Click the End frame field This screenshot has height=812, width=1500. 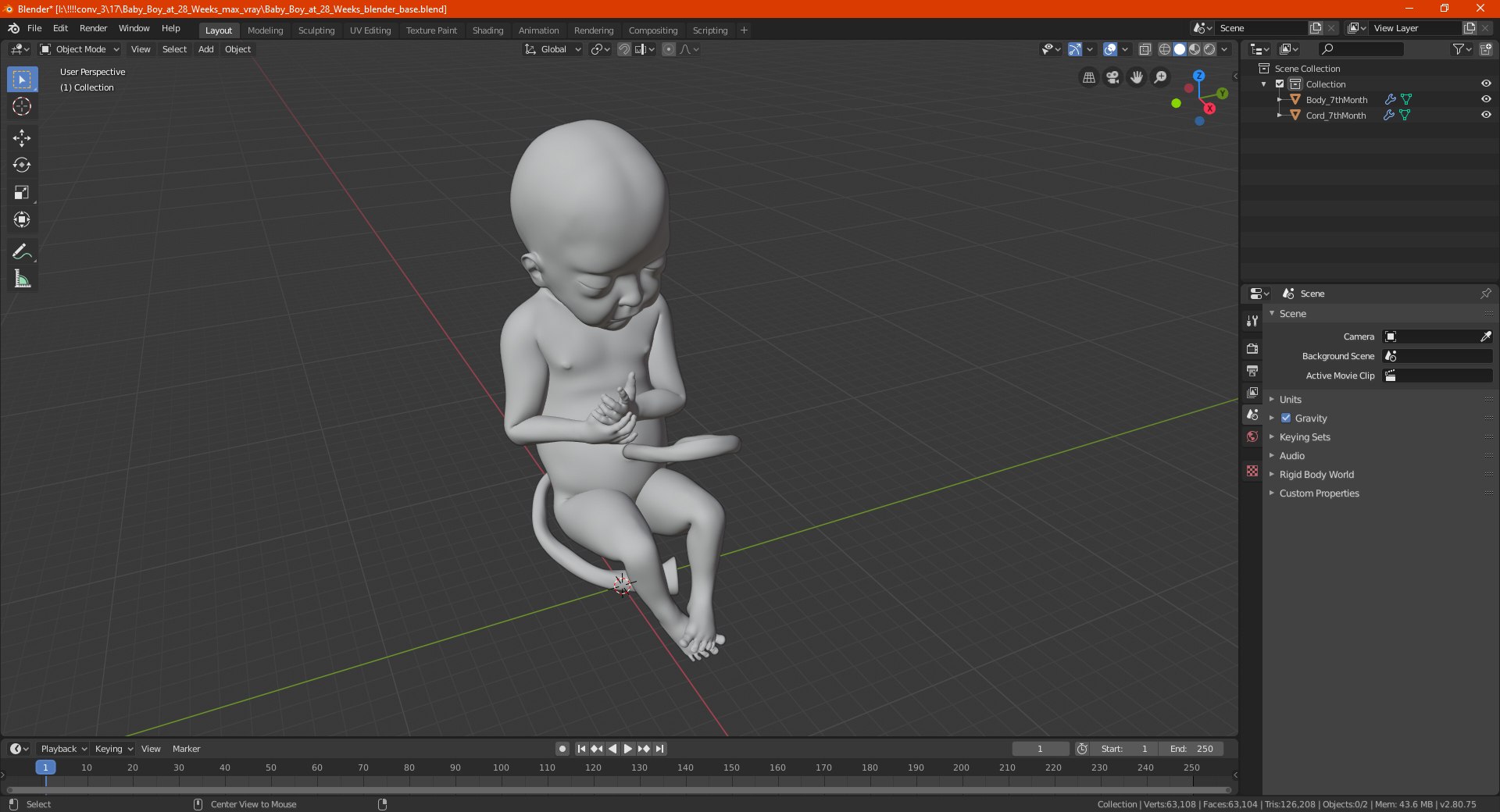1191,749
